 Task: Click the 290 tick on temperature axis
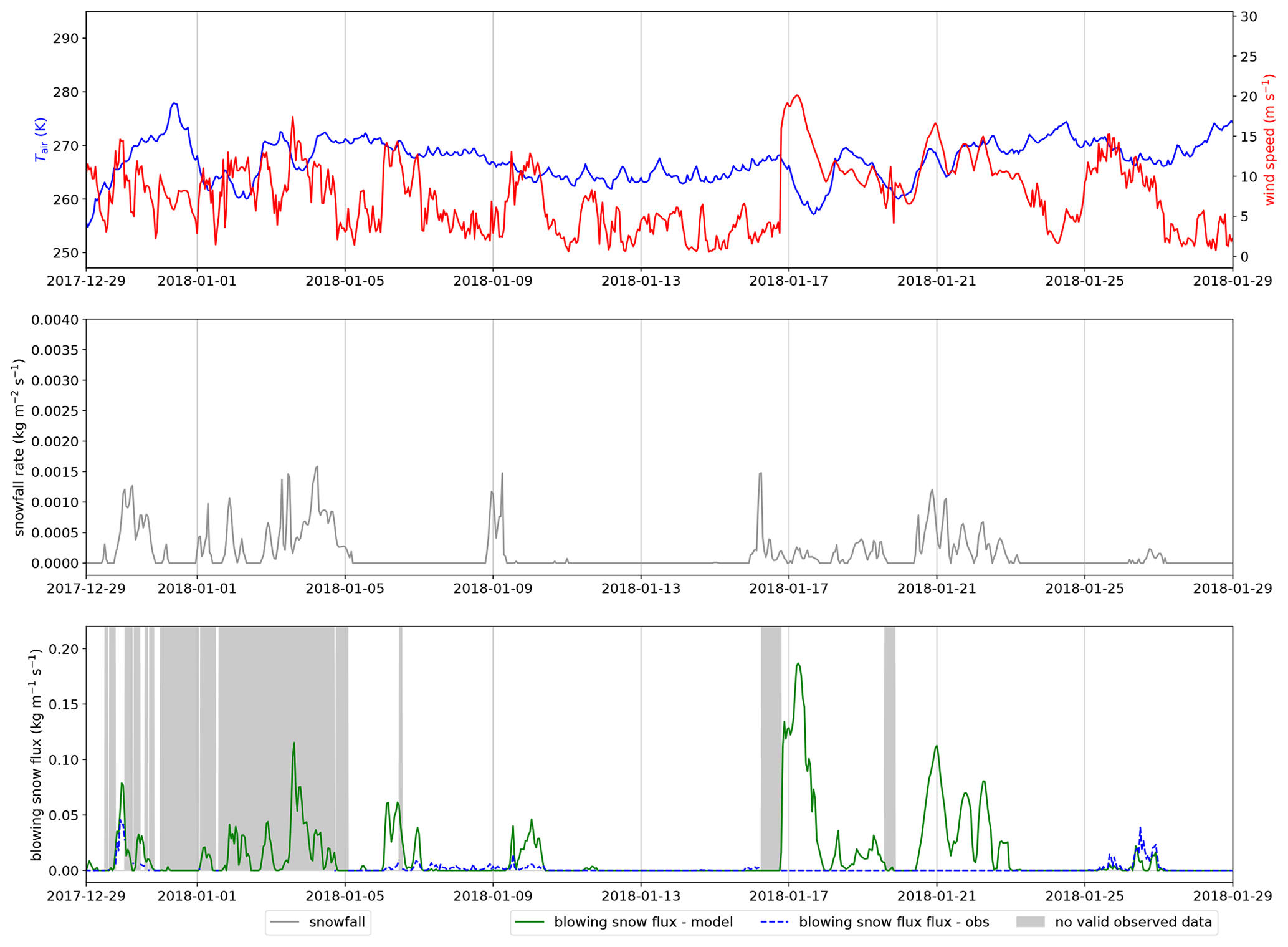point(66,39)
